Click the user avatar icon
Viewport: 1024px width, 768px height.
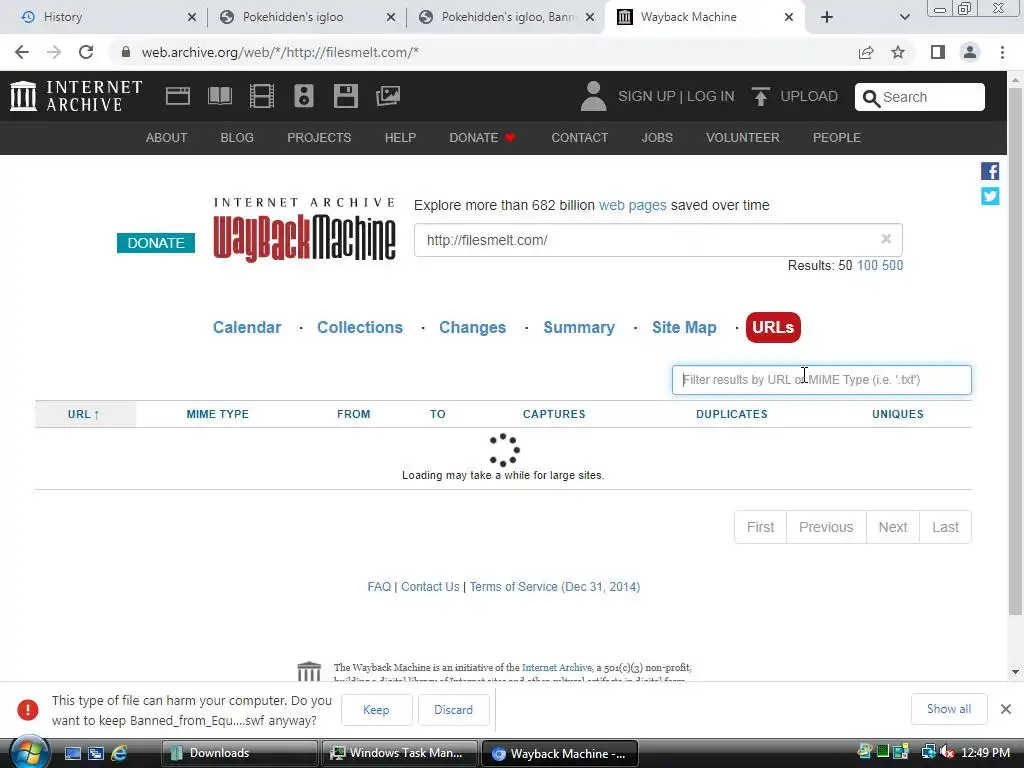(593, 96)
